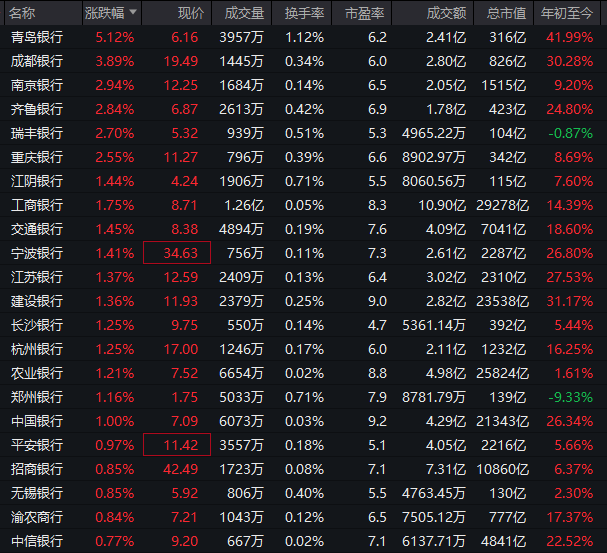The height and width of the screenshot is (553, 607).
Task: Click the boxed price 34.63
Action: tap(177, 253)
